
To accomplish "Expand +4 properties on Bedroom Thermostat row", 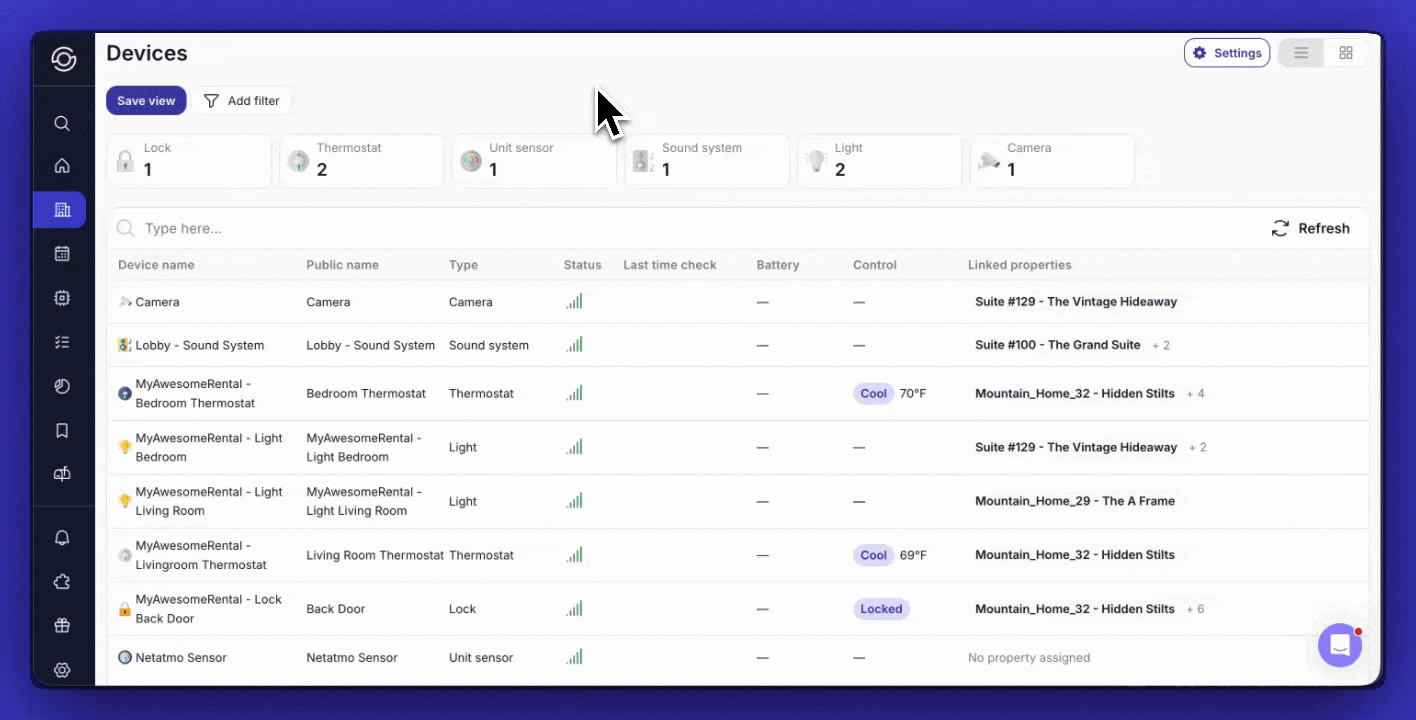I will (x=1195, y=394).
